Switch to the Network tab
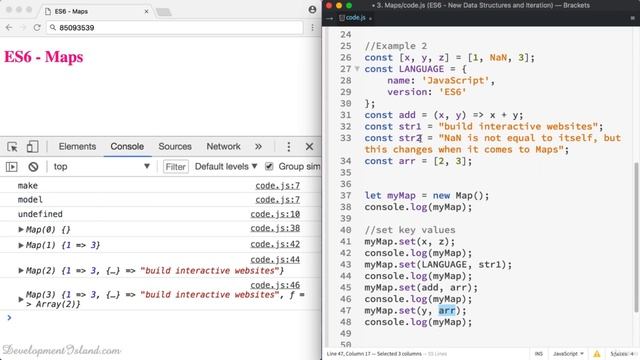Viewport: 640px width, 360px height. coord(223,147)
